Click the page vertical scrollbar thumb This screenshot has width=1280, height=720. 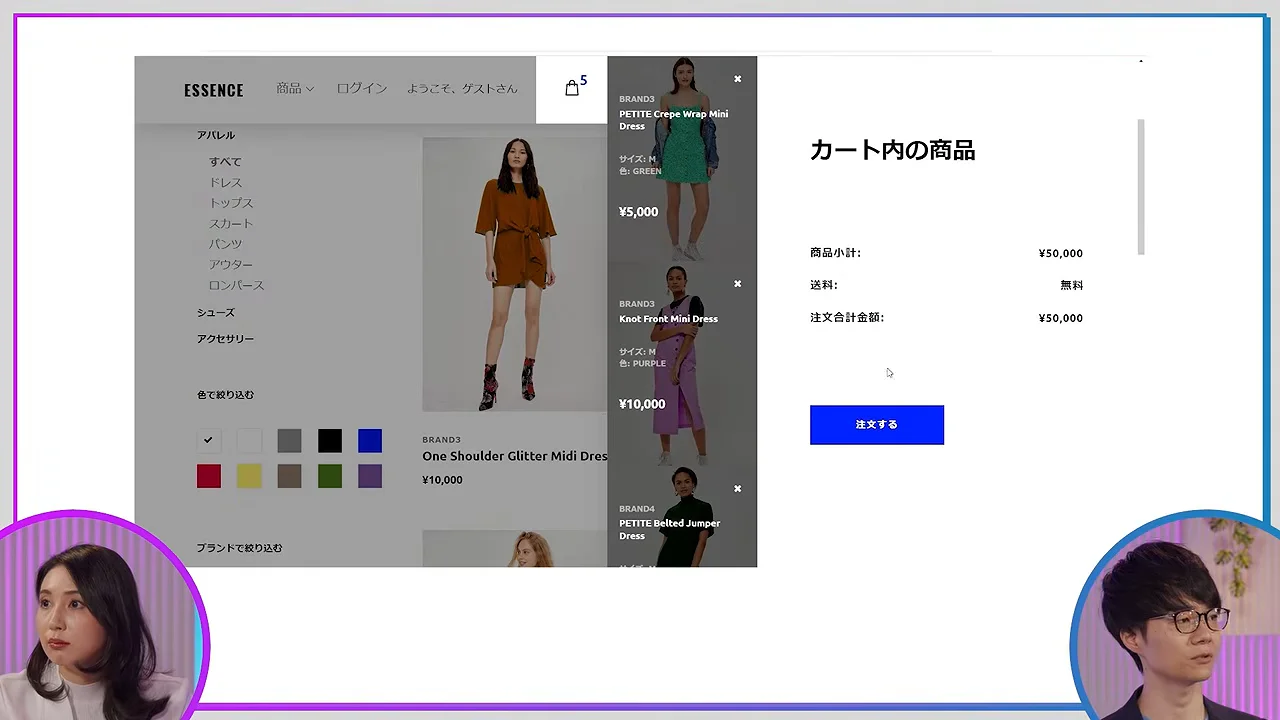pos(1141,187)
